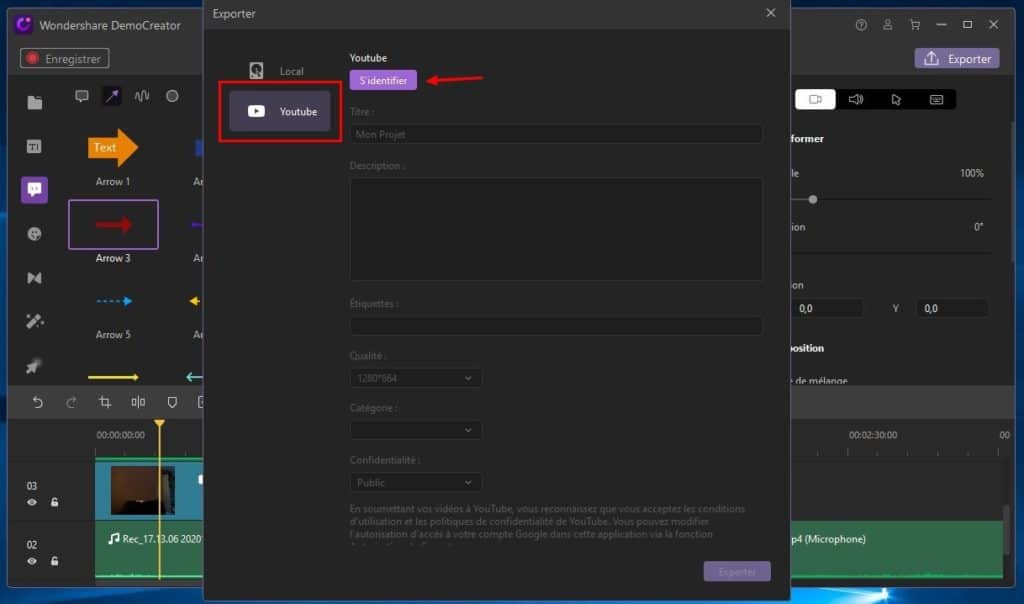Open the transitions panel icon
The width and height of the screenshot is (1024, 604).
tap(35, 278)
